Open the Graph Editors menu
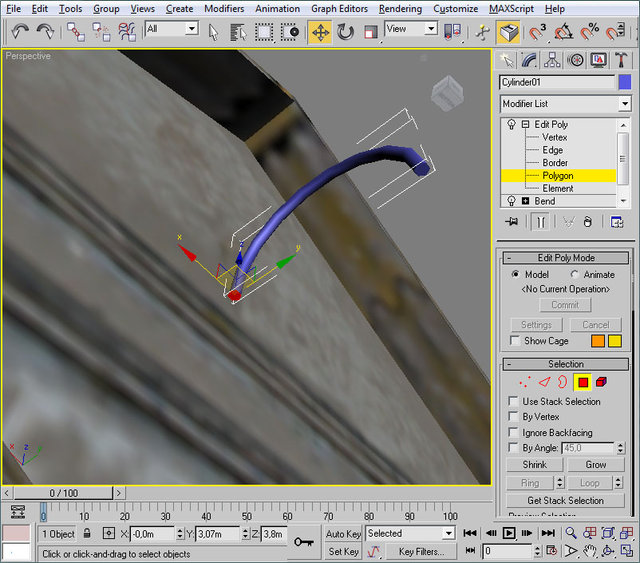The width and height of the screenshot is (640, 563). click(338, 8)
